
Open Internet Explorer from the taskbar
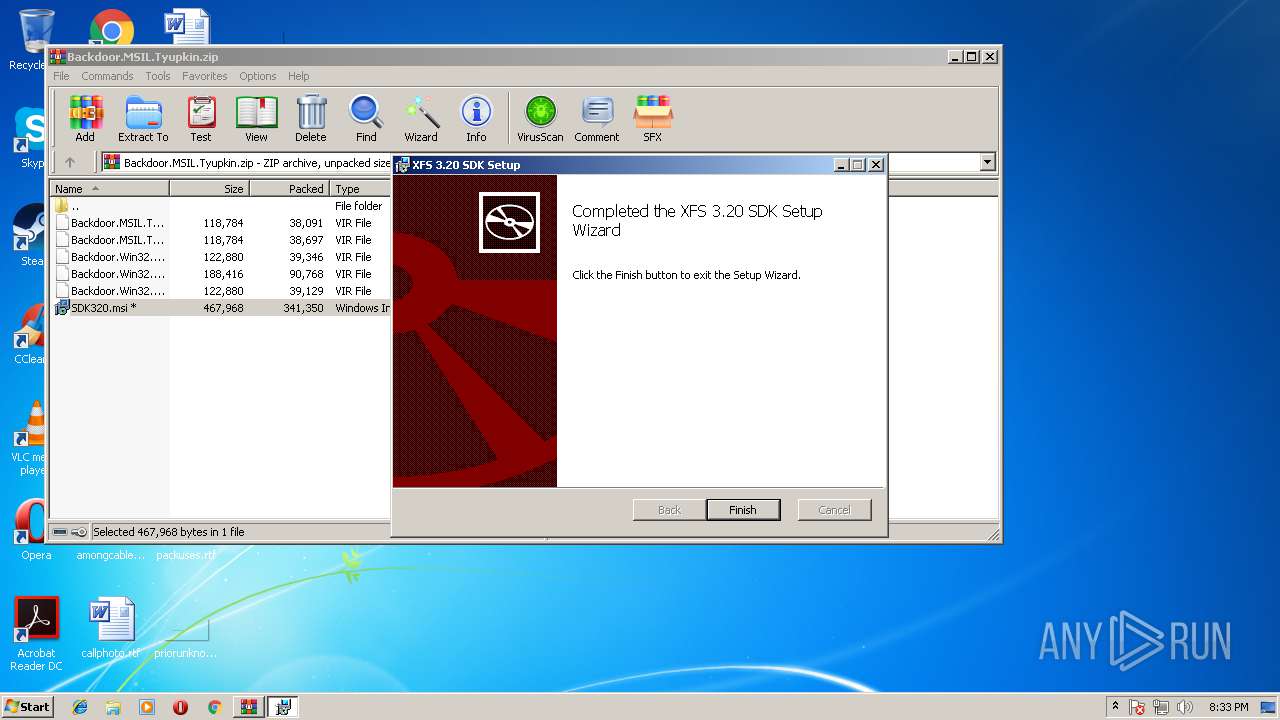coord(80,707)
